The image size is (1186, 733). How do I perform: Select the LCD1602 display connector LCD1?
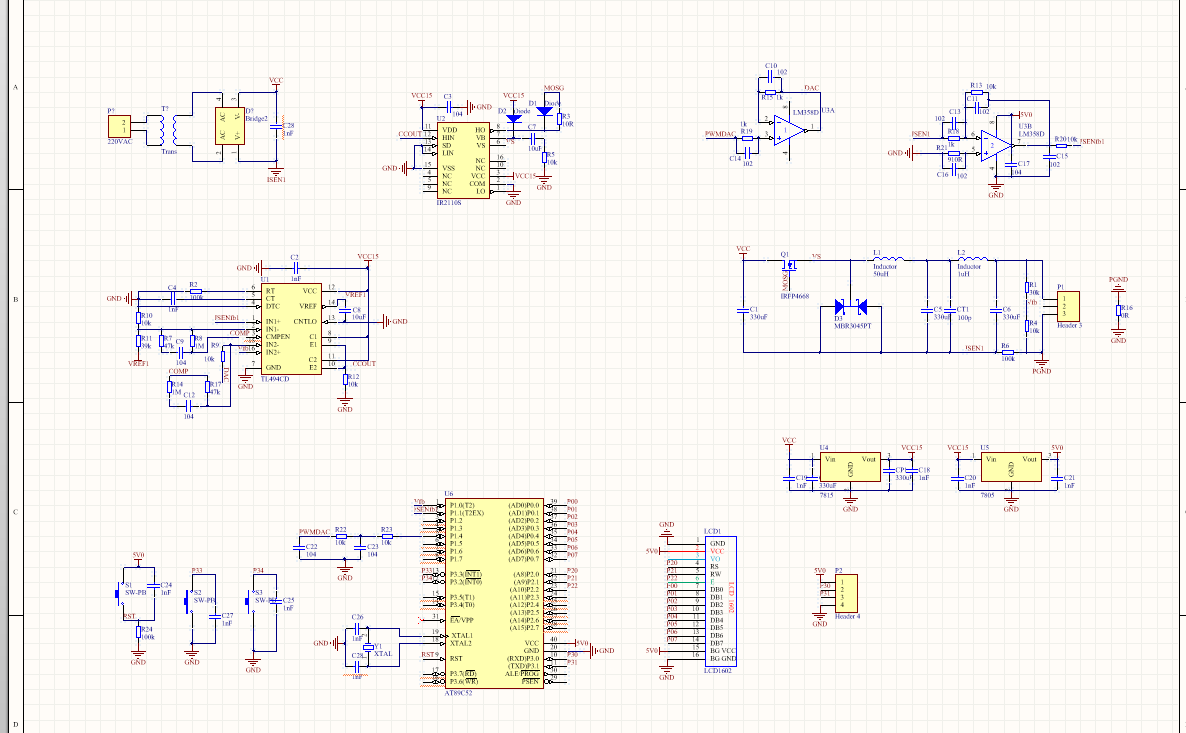pyautogui.click(x=721, y=601)
